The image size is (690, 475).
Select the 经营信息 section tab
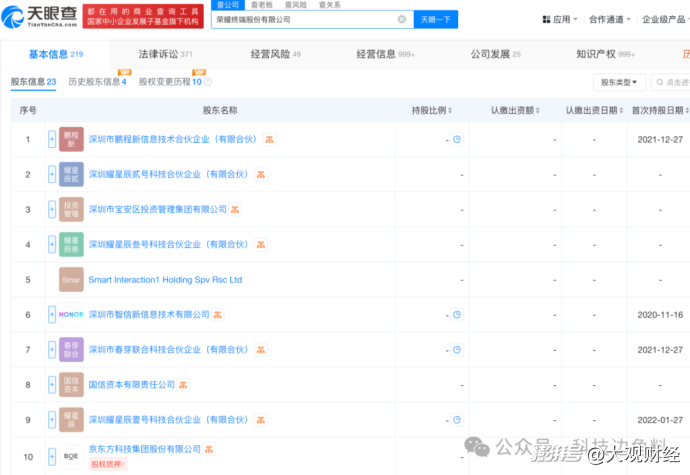pyautogui.click(x=385, y=54)
